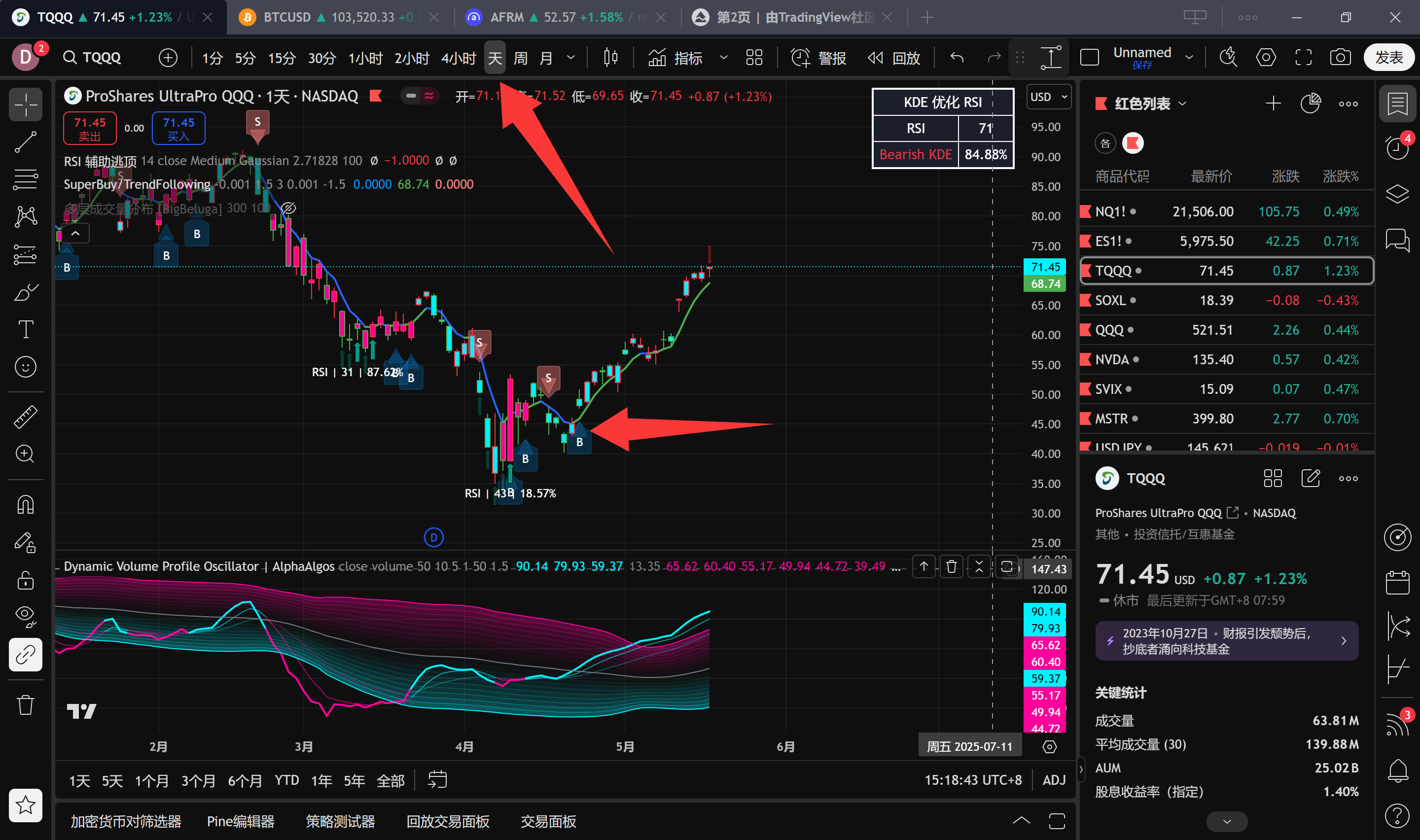Open the Pine编辑器 tab
The image size is (1420, 840).
[241, 821]
